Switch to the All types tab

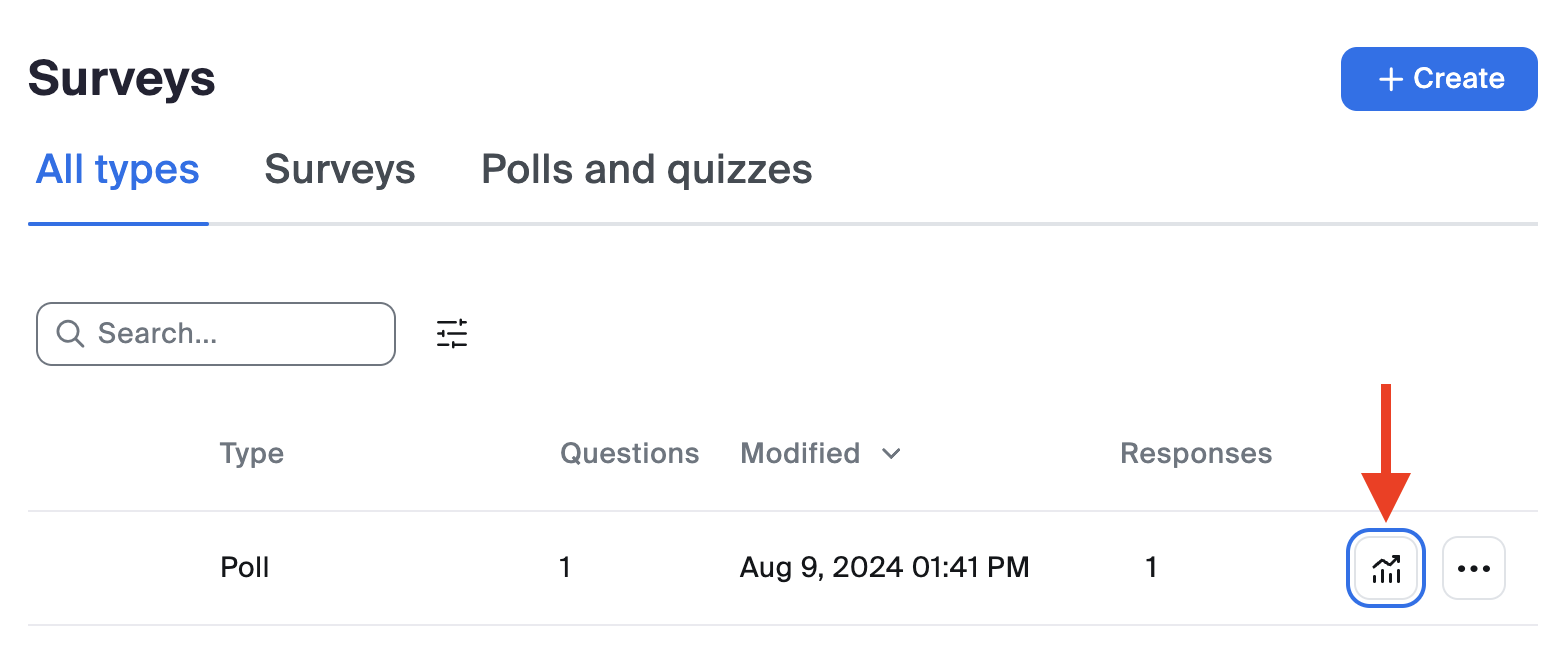118,170
